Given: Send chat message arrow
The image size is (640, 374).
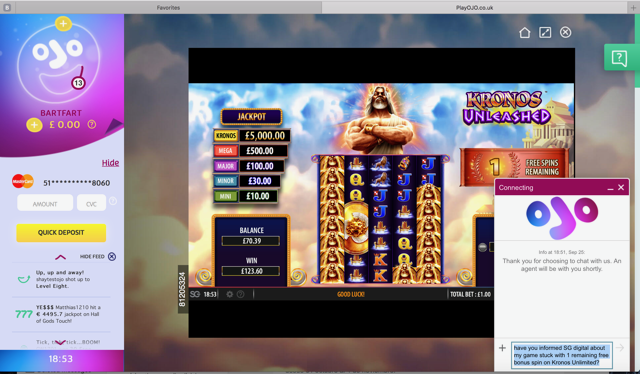Looking at the screenshot, I should coord(620,348).
